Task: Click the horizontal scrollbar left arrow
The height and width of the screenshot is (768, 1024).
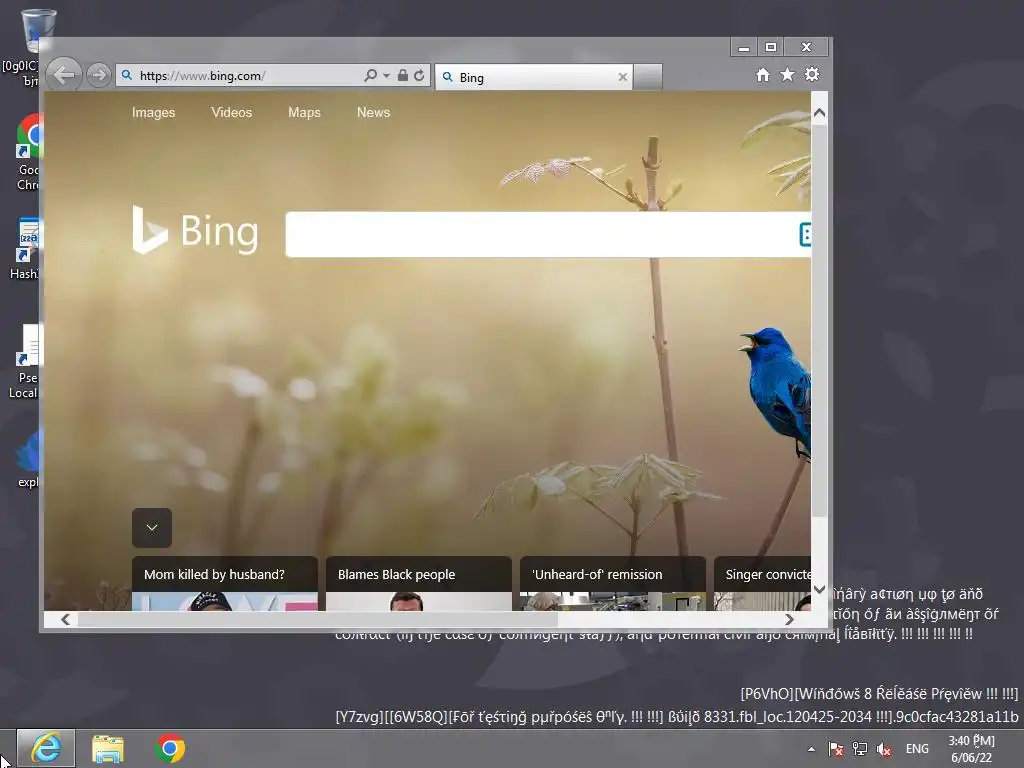Action: [x=65, y=619]
